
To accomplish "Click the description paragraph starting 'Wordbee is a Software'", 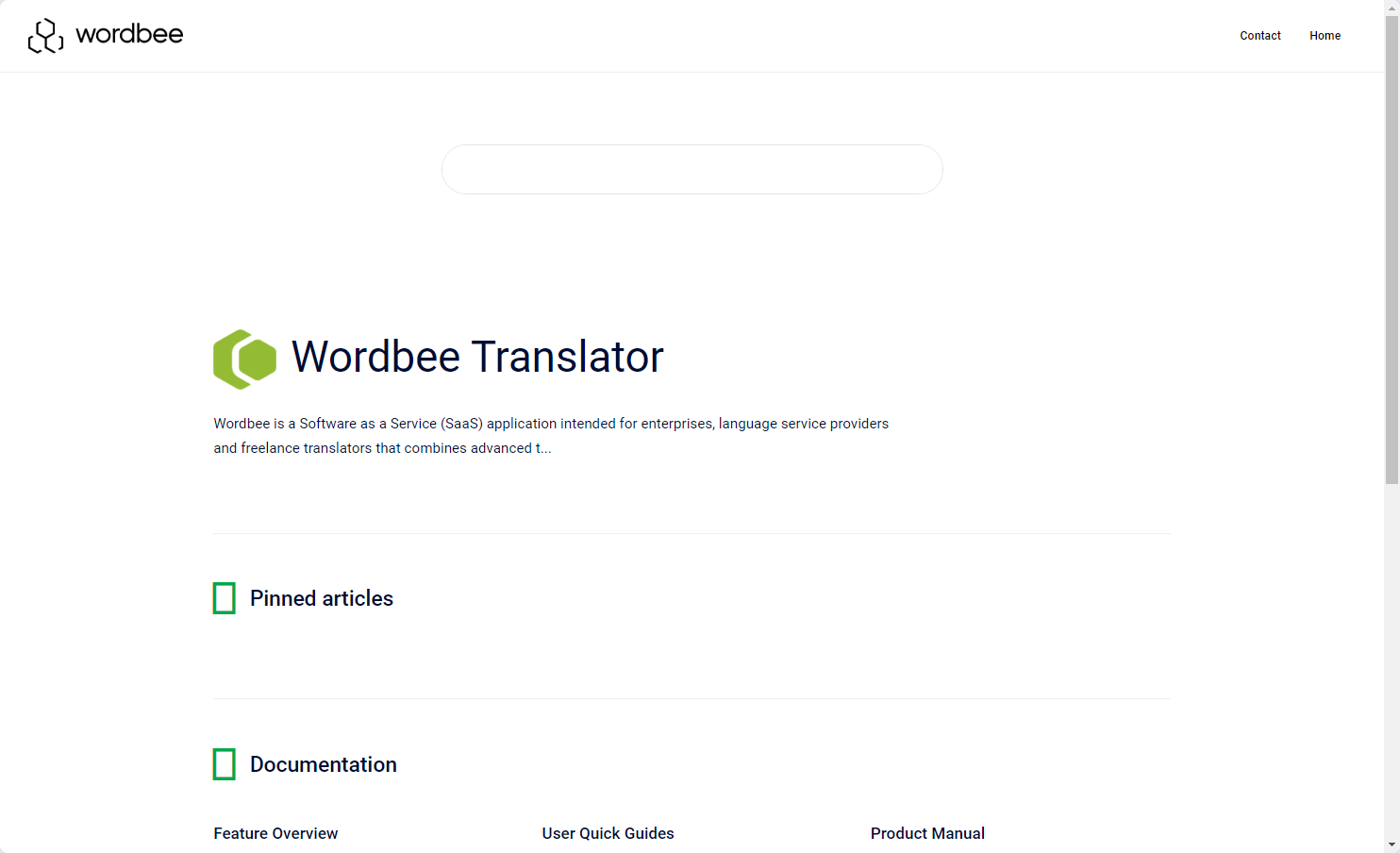I will [x=551, y=436].
